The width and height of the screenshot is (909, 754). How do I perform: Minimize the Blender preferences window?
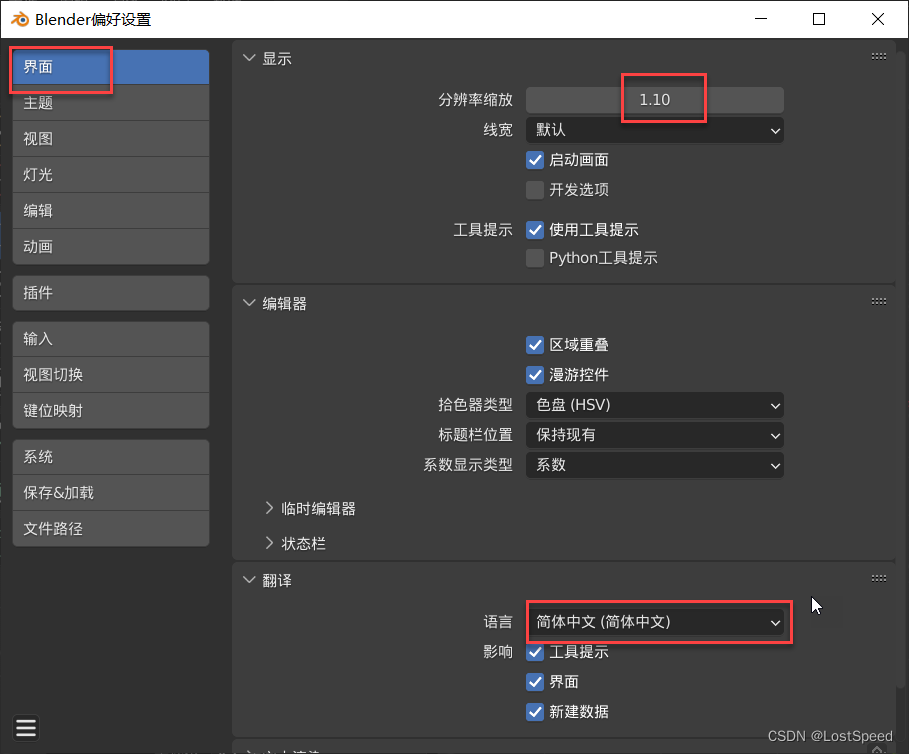pos(761,19)
